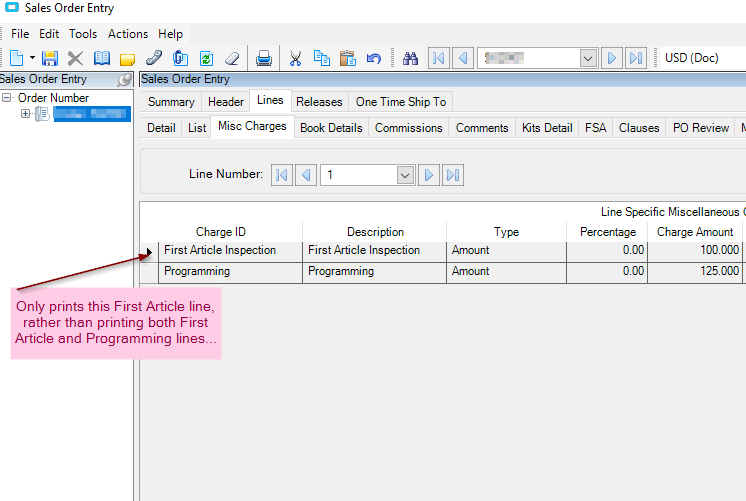Go to next record in toolbar navigator

coord(612,58)
